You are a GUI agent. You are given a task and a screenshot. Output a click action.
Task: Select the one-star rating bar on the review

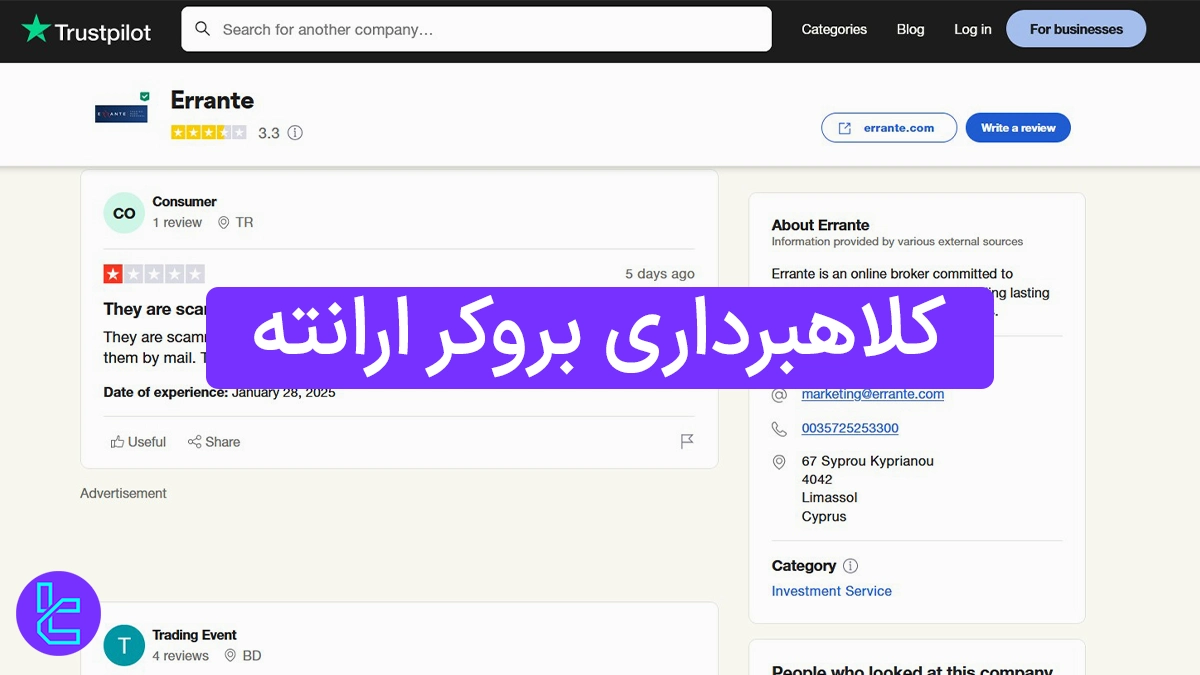pos(155,272)
